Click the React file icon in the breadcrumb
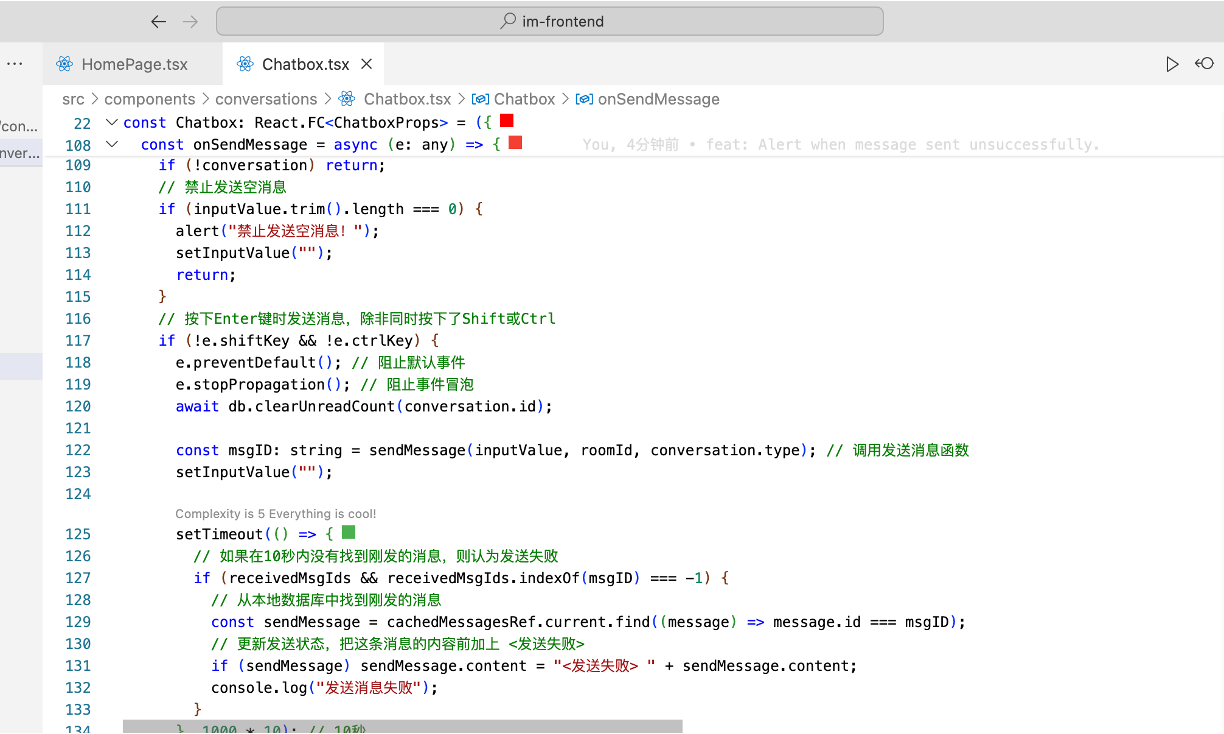Screen dimensions: 1224x734 tap(347, 99)
